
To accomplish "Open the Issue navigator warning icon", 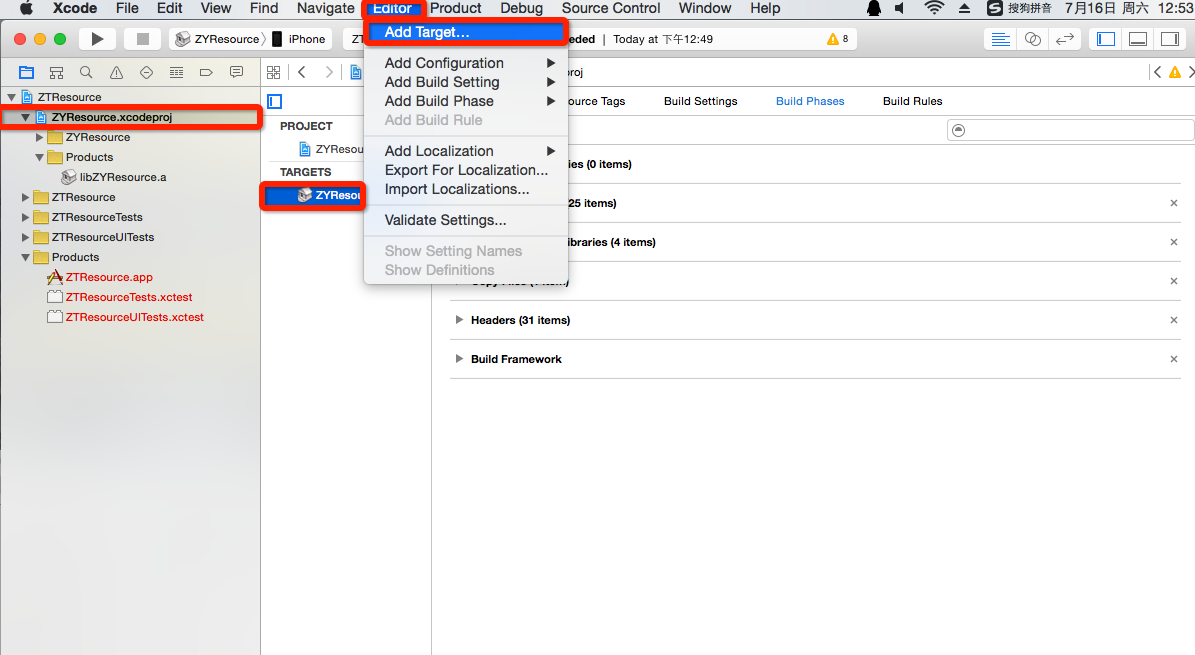I will [x=116, y=72].
